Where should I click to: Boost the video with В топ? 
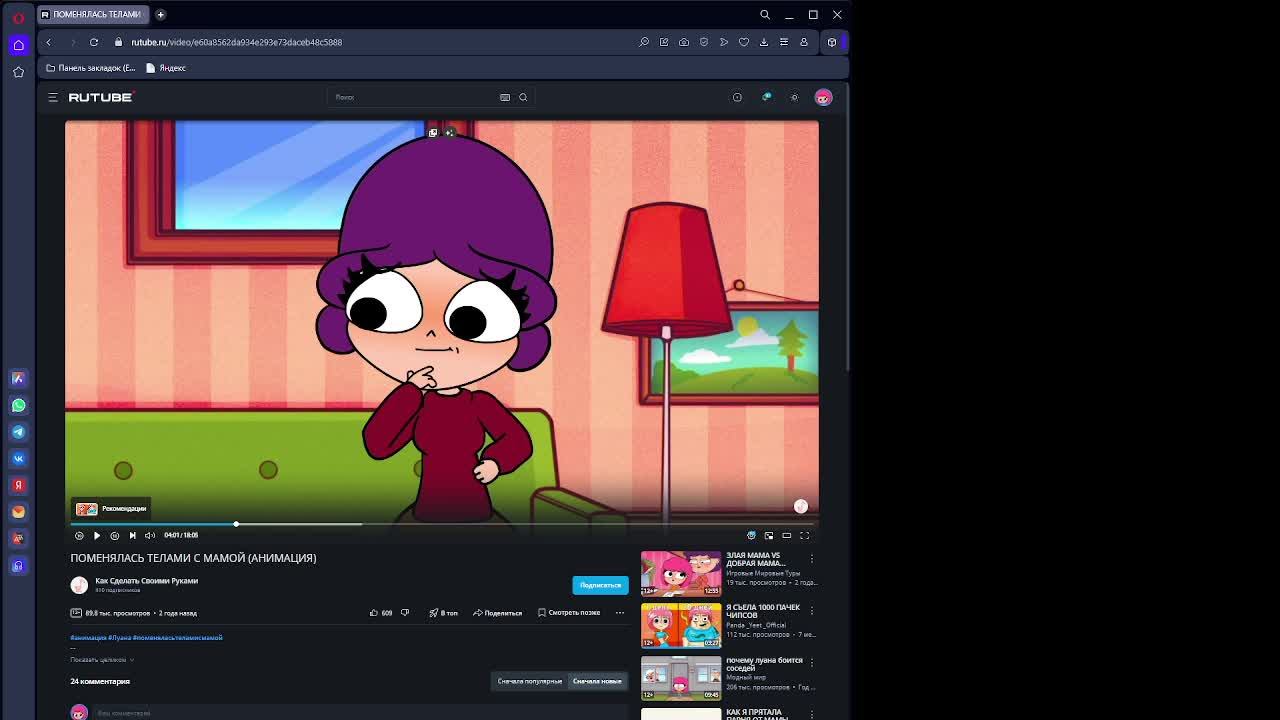click(443, 613)
